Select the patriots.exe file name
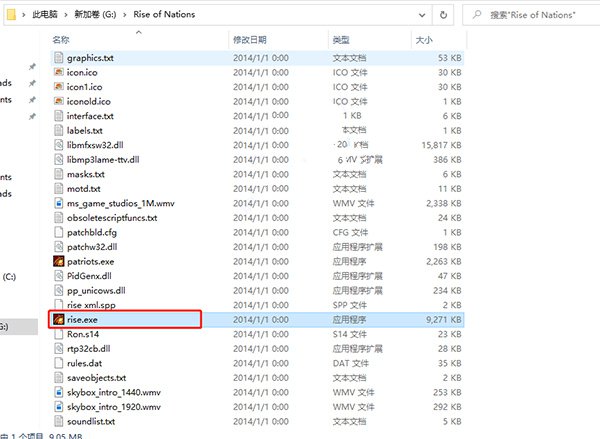This screenshot has height=439, width=600. (91, 261)
